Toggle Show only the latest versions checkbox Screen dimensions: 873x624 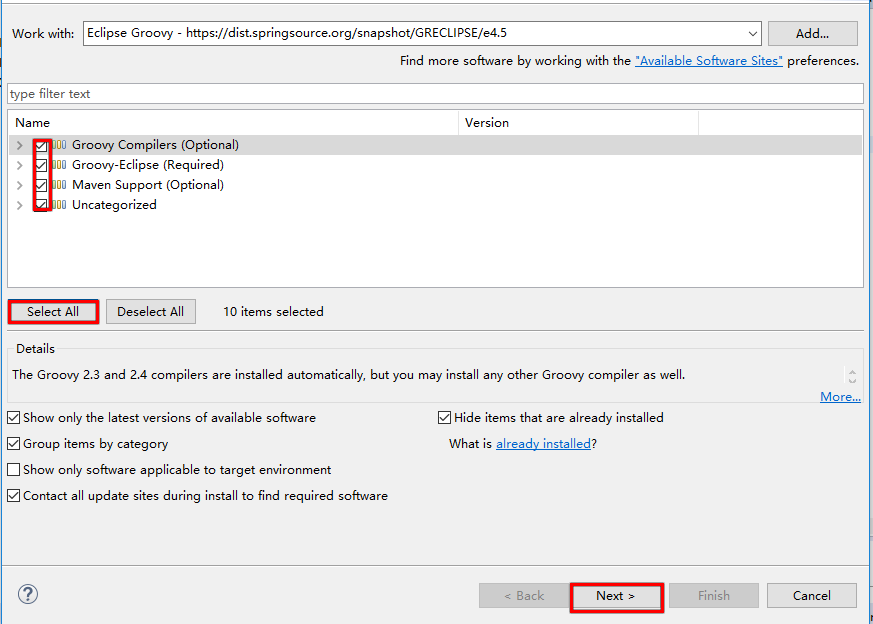click(14, 417)
